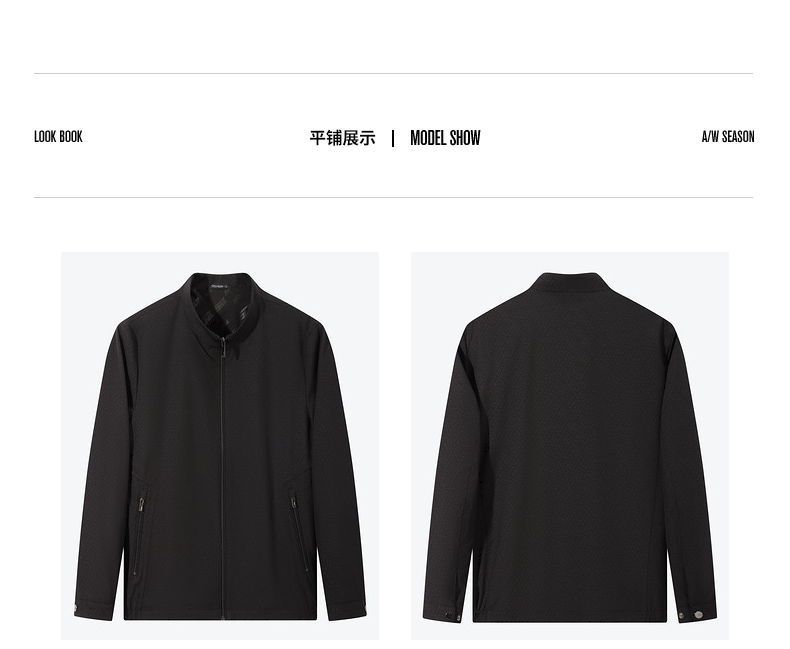Click the brand label inside front collar
The height and width of the screenshot is (649, 790).
point(220,287)
